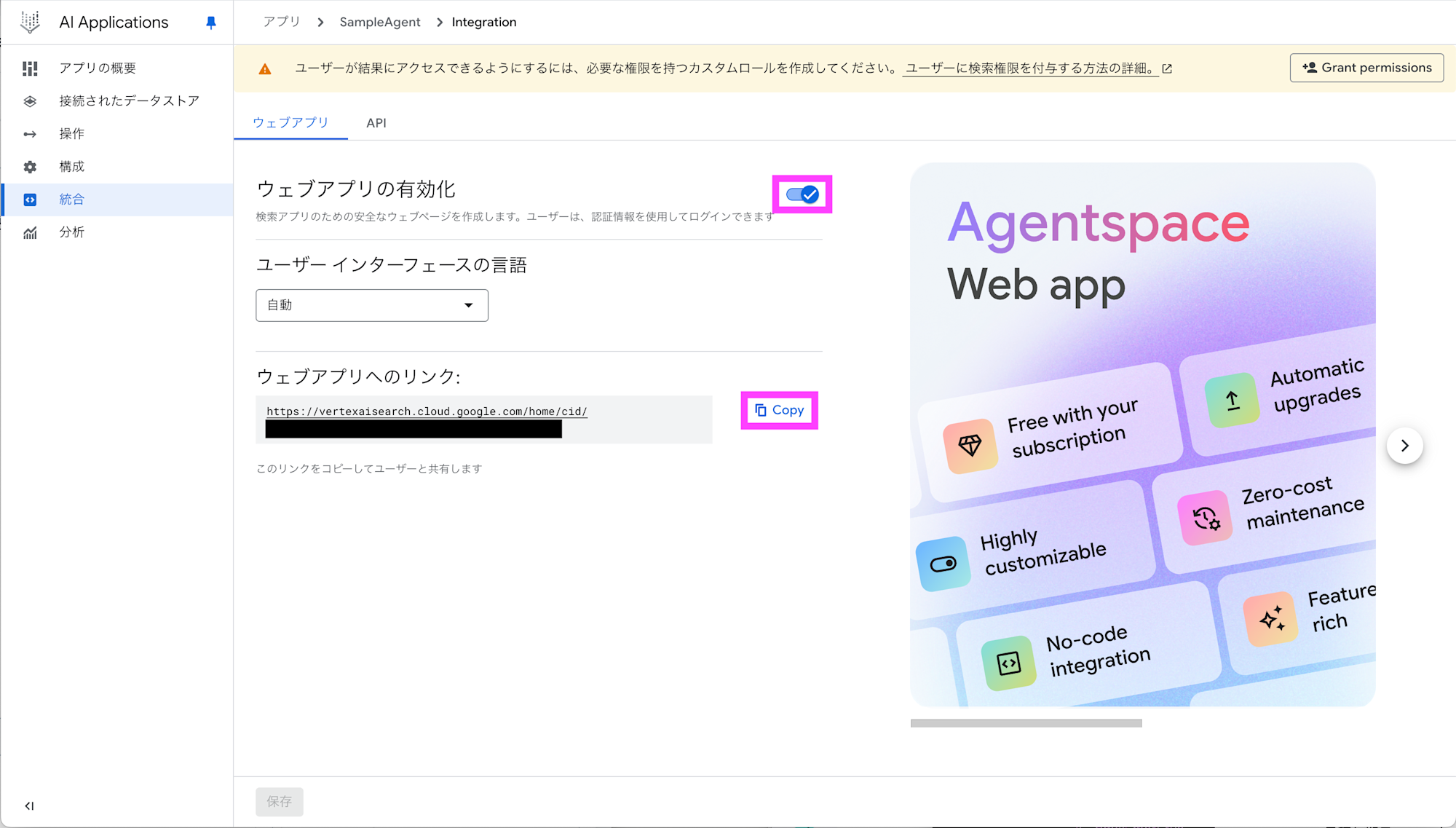Click the orange warning triangle icon
1456x828 pixels.
tap(265, 68)
